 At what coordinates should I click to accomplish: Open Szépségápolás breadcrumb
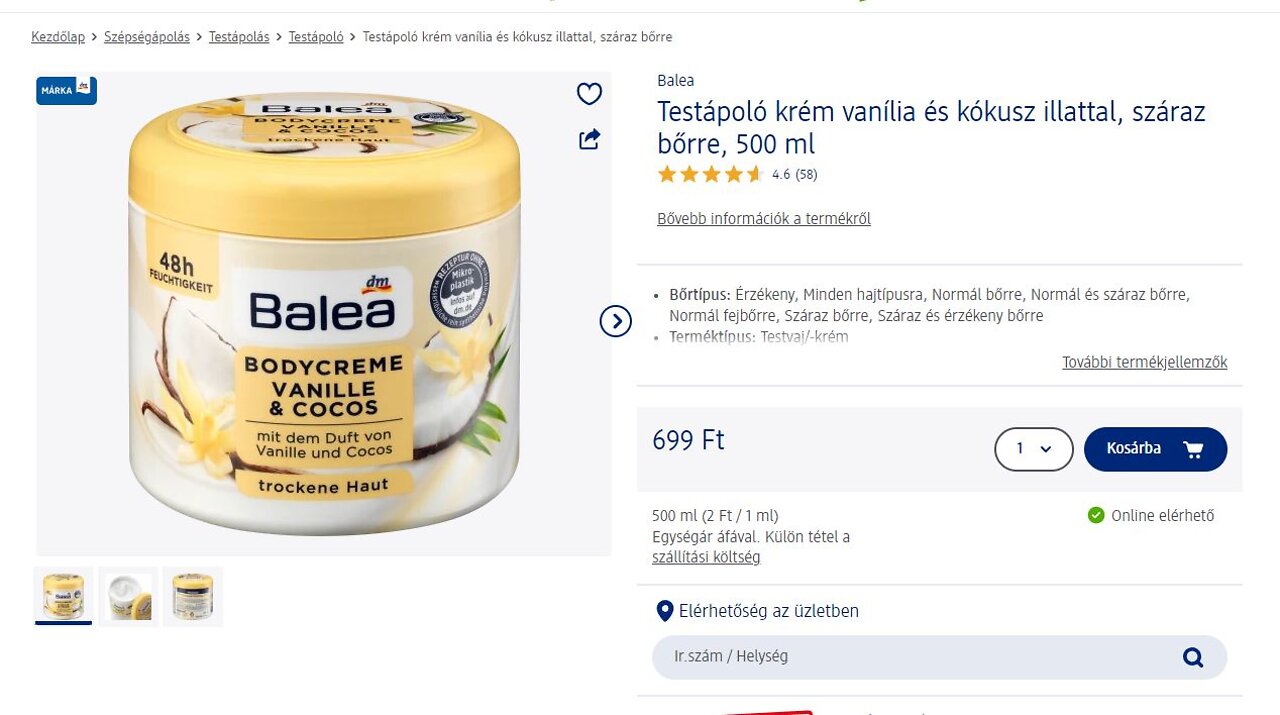coord(147,37)
